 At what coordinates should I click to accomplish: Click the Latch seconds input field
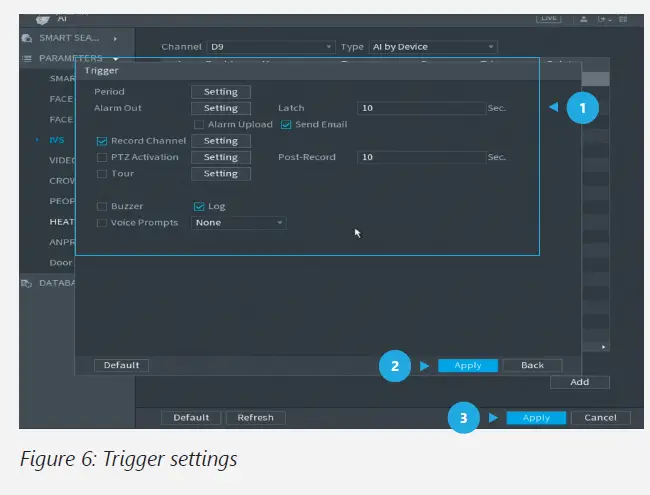tap(421, 108)
